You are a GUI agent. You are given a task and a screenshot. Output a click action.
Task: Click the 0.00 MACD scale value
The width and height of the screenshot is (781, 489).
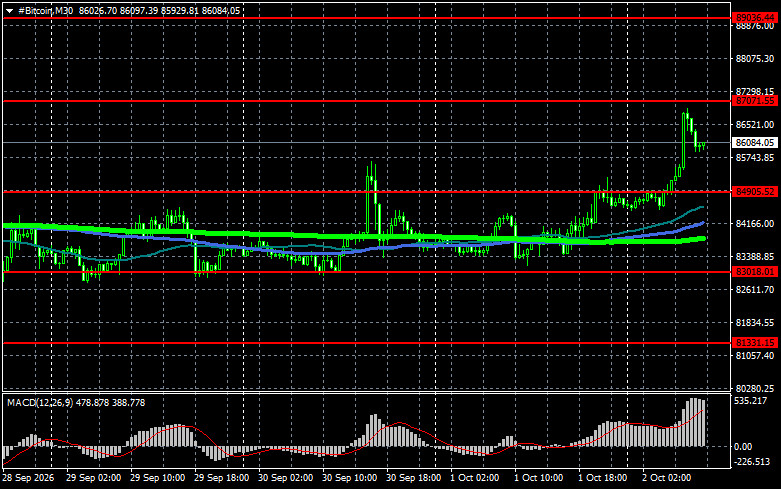pyautogui.click(x=743, y=447)
